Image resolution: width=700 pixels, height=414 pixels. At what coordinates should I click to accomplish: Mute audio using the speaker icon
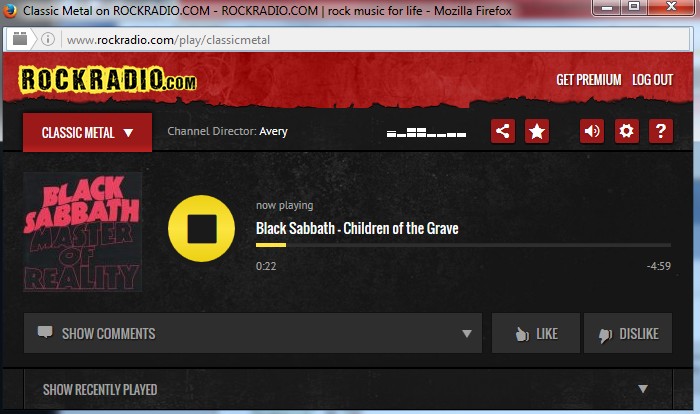click(x=592, y=131)
